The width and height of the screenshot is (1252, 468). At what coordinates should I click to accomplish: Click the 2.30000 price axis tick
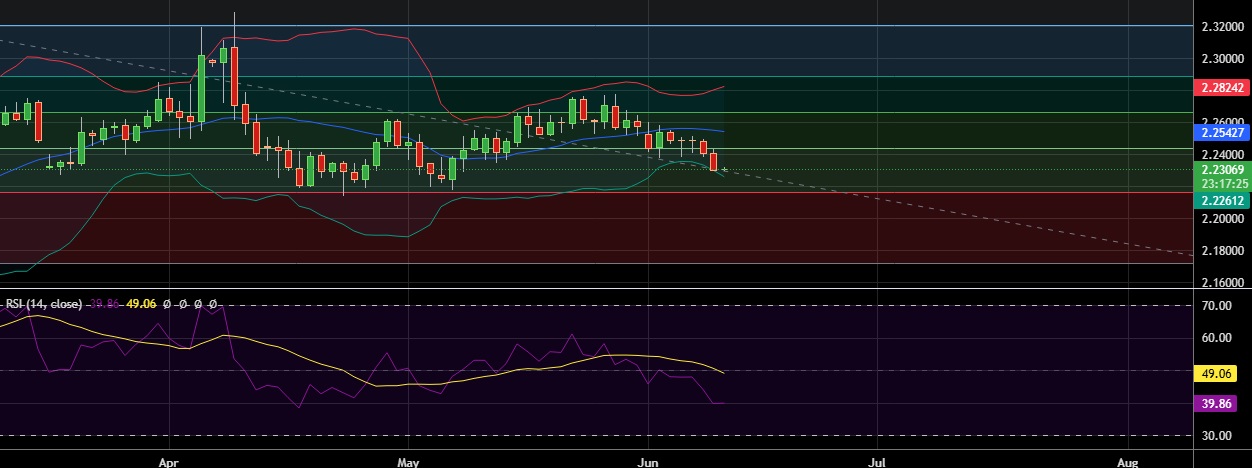pos(1224,59)
